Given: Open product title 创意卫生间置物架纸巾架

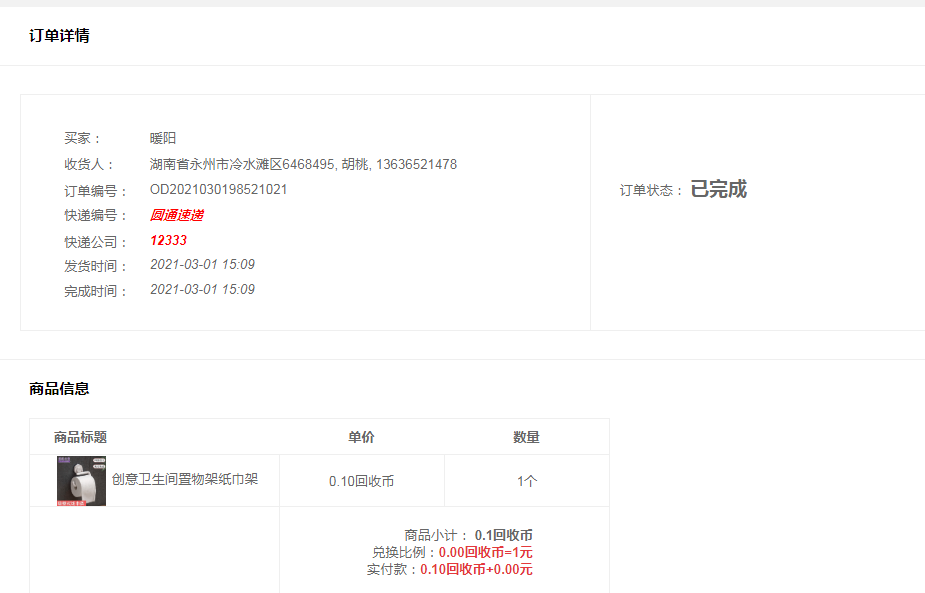Looking at the screenshot, I should coord(185,479).
